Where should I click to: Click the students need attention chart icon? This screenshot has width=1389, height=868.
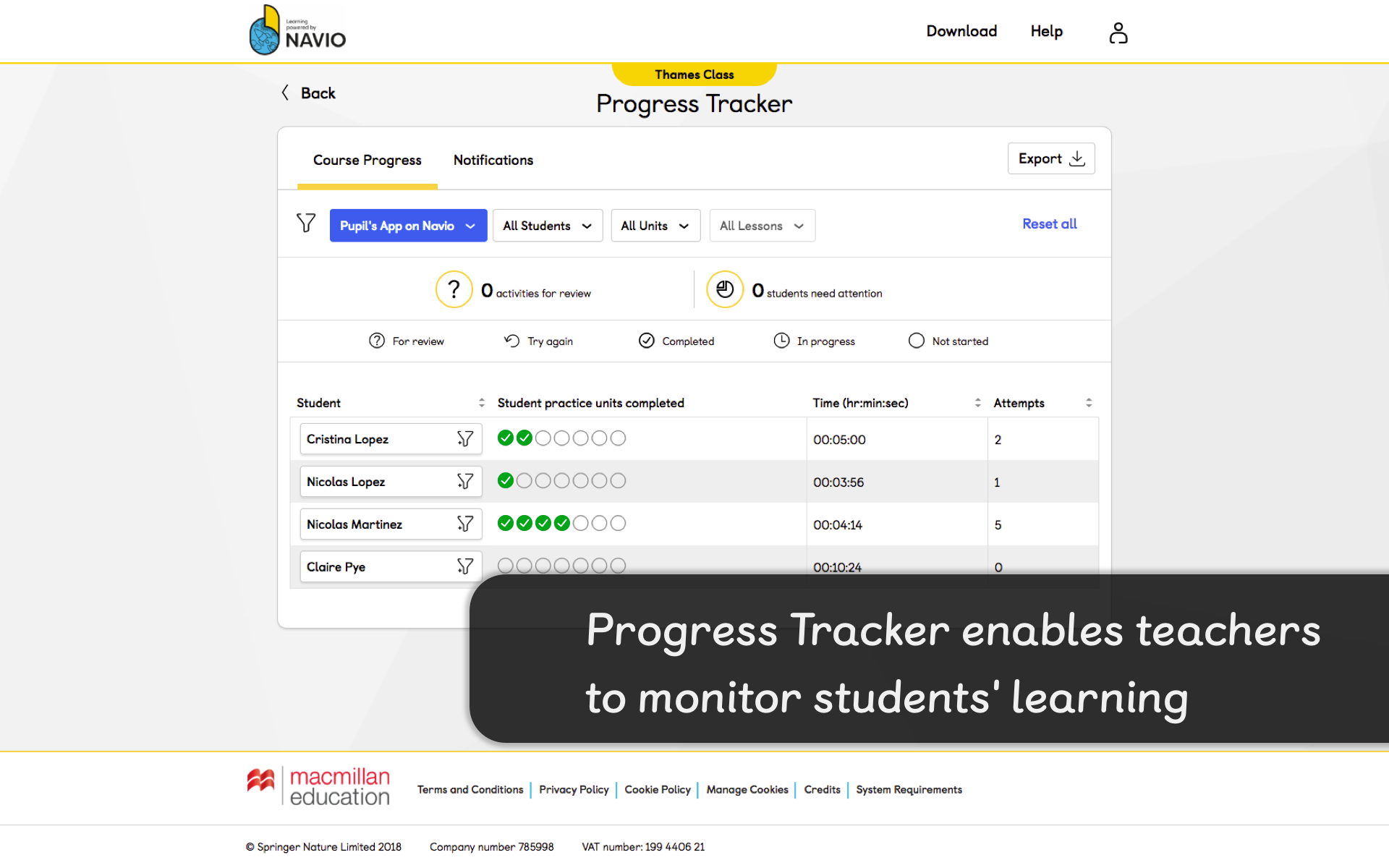725,289
